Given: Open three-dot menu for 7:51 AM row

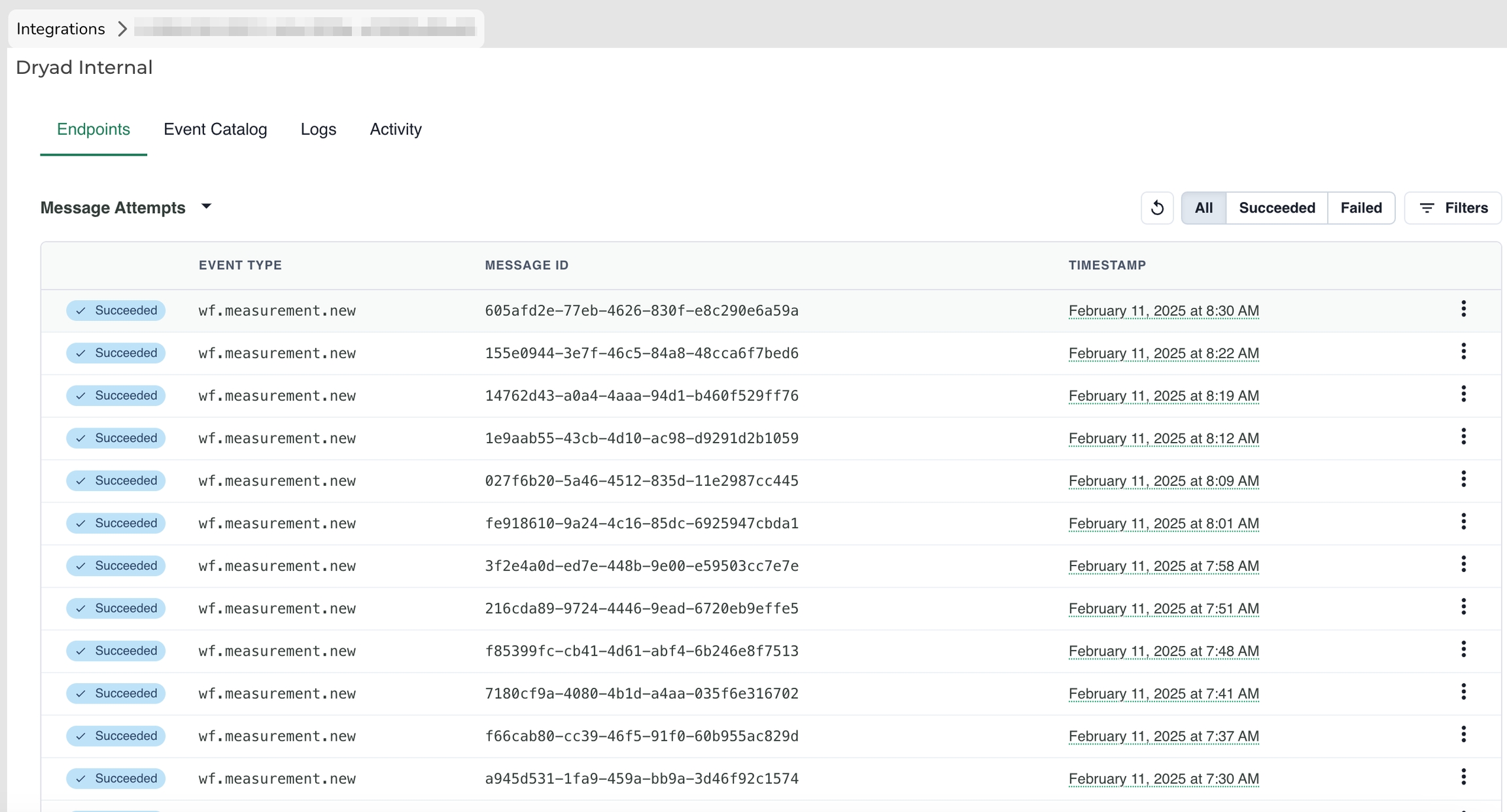Looking at the screenshot, I should [x=1463, y=607].
